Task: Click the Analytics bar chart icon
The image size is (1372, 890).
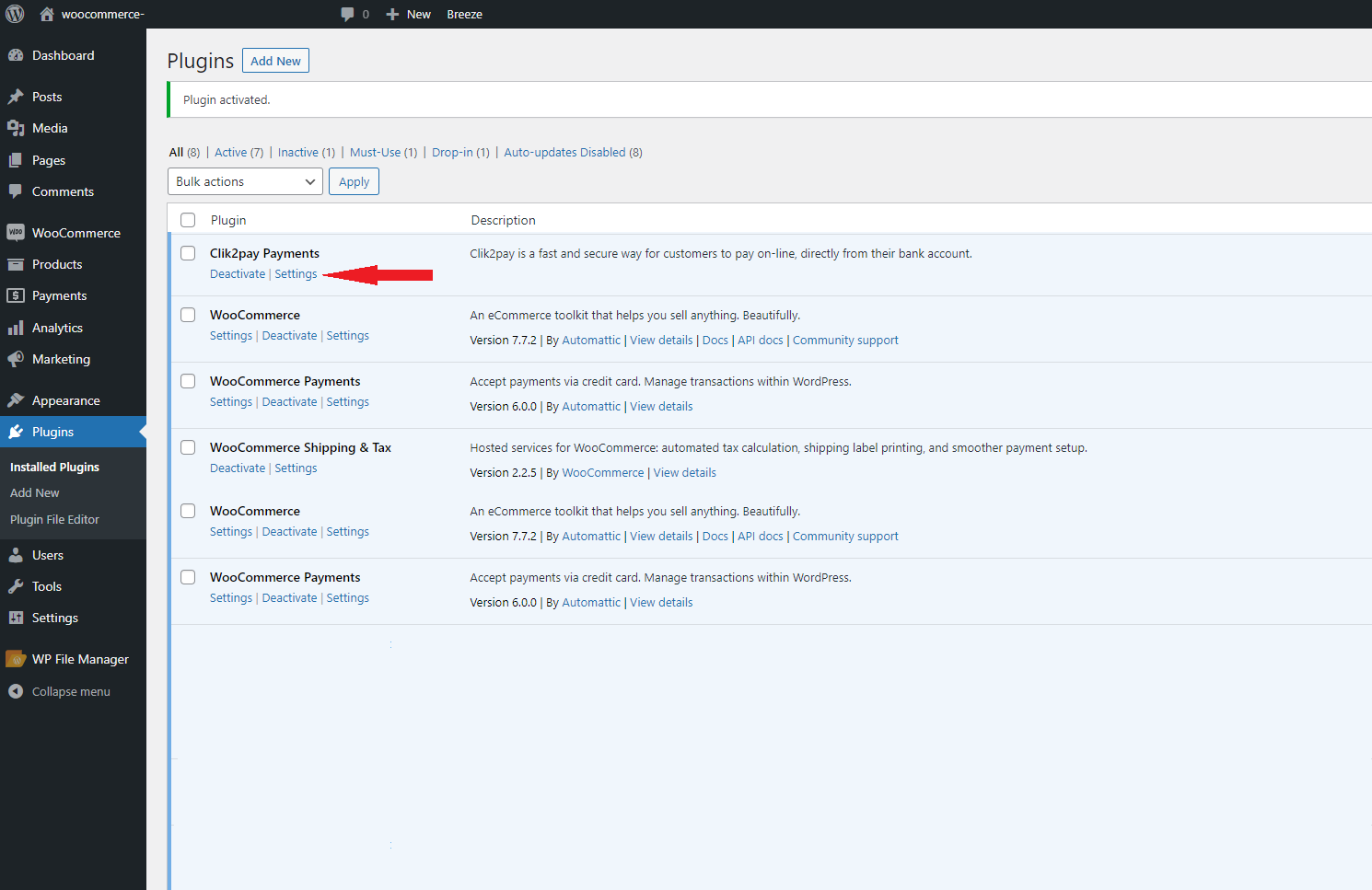Action: coord(16,328)
